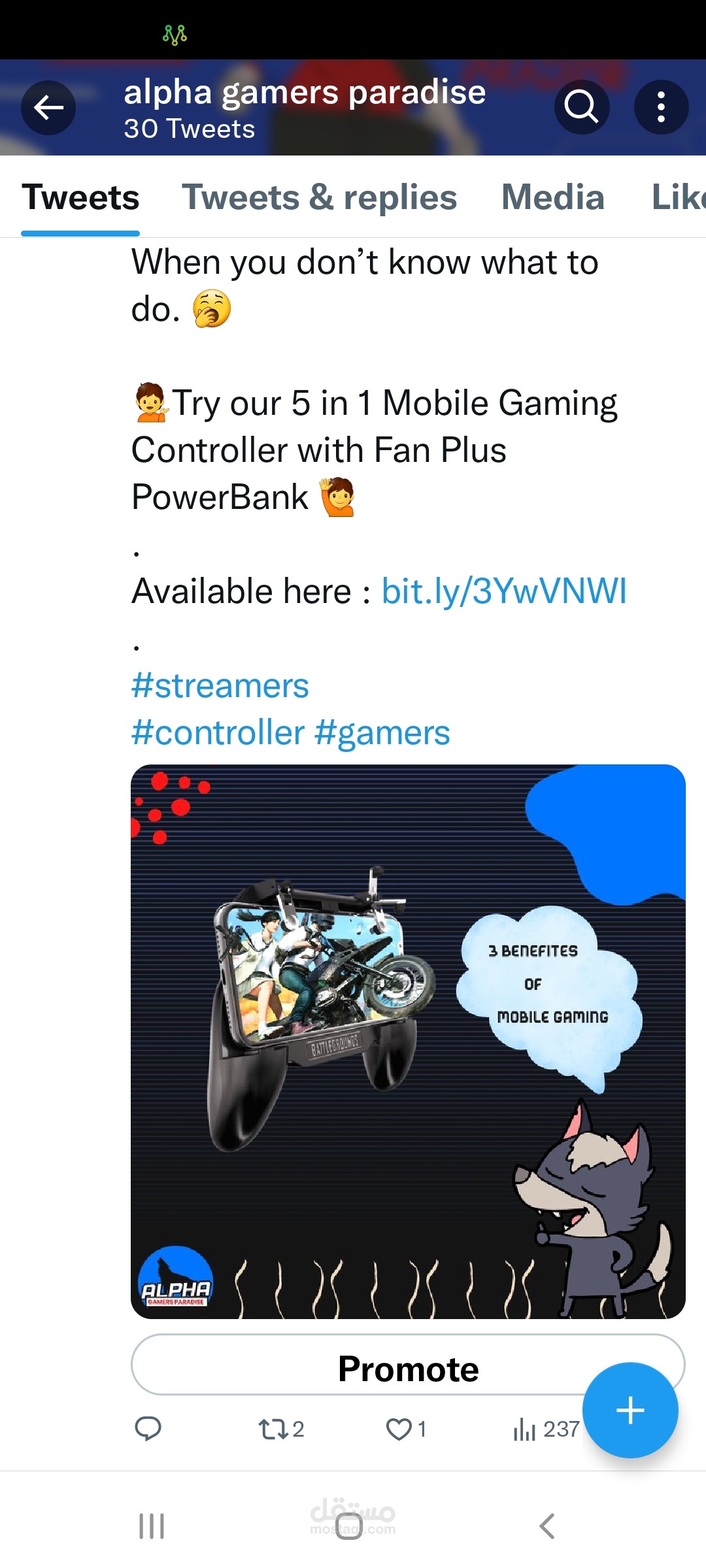
Task: Open the bit.ly/3YwVNWI link
Action: (x=504, y=591)
